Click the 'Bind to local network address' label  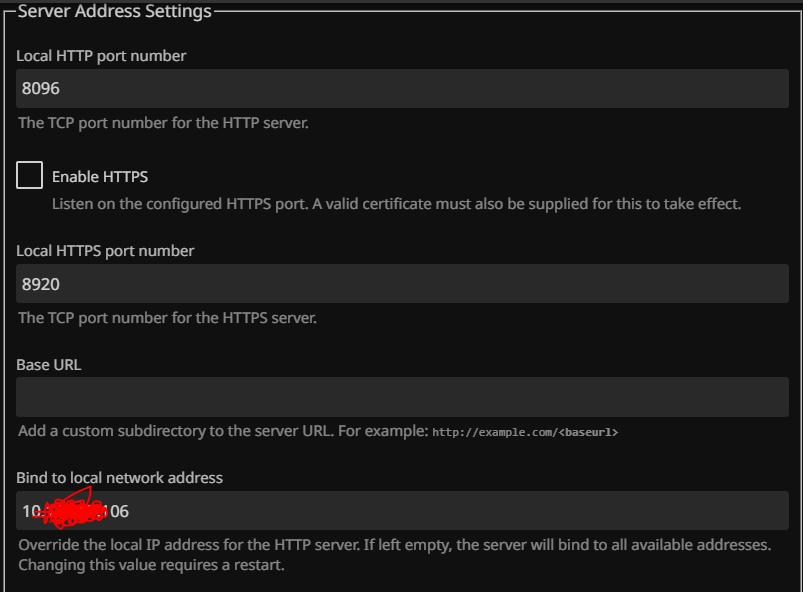tap(119, 478)
